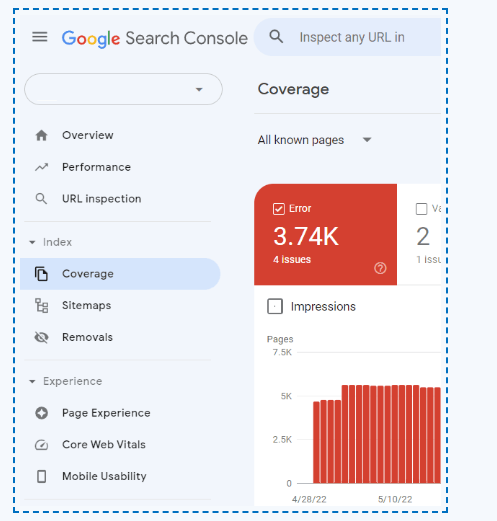Click the Removals crossed-eye icon
The image size is (497, 521).
[41, 337]
